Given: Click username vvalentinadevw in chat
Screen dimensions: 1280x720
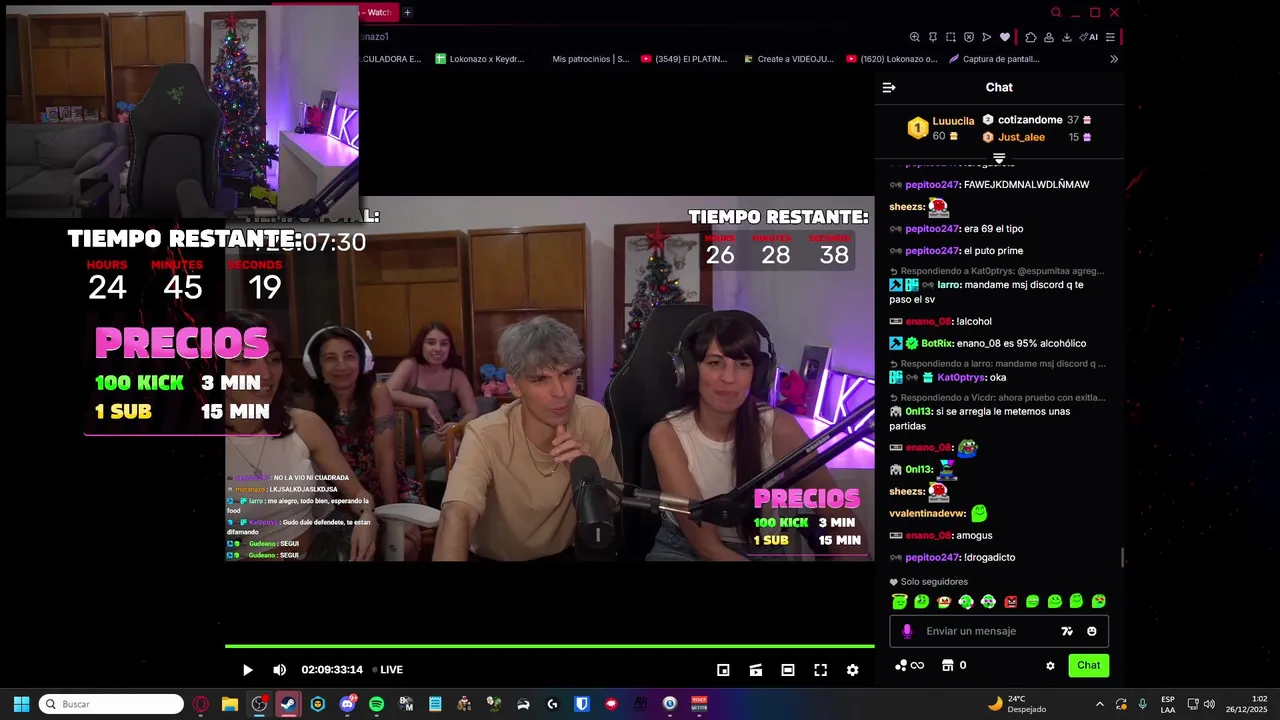Looking at the screenshot, I should [927, 513].
